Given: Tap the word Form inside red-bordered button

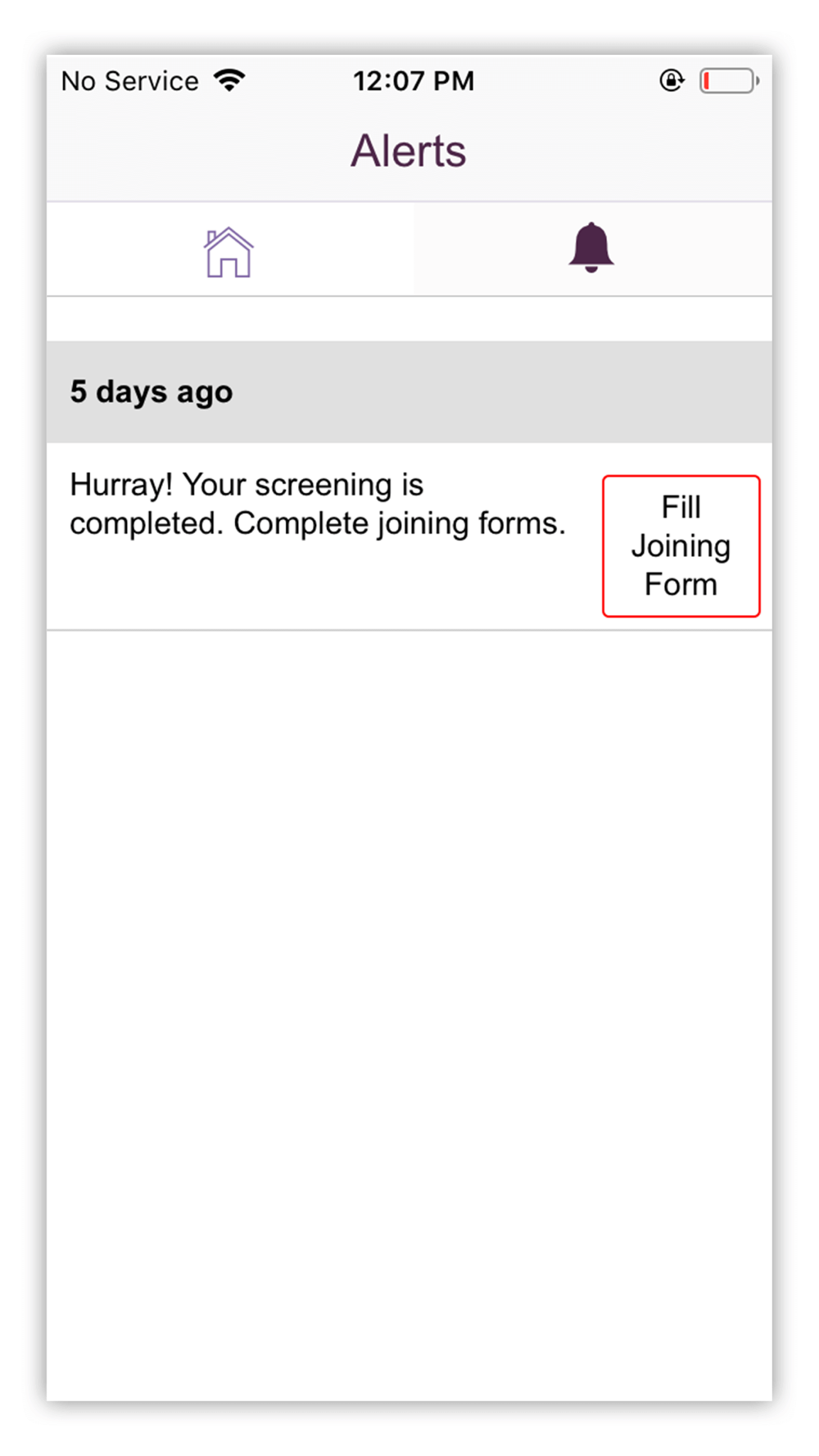Looking at the screenshot, I should pos(681,585).
